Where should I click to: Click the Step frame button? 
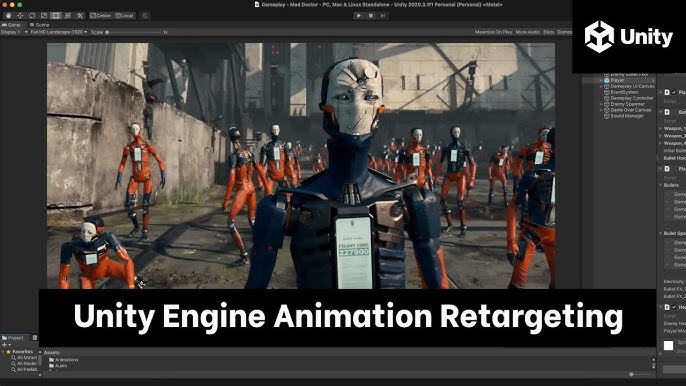383,15
